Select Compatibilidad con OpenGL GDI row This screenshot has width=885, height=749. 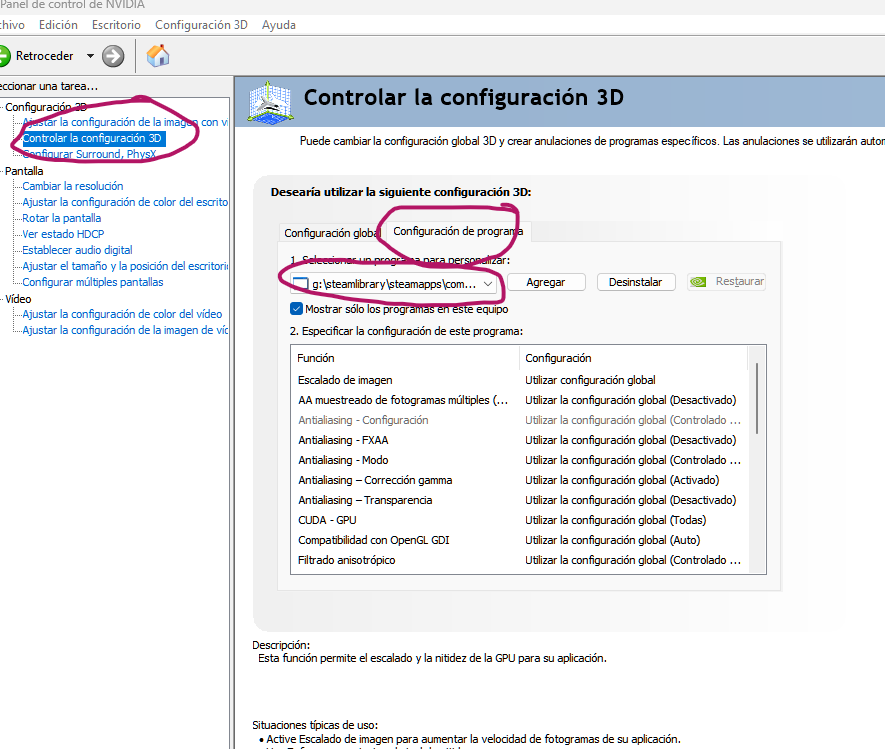(519, 540)
